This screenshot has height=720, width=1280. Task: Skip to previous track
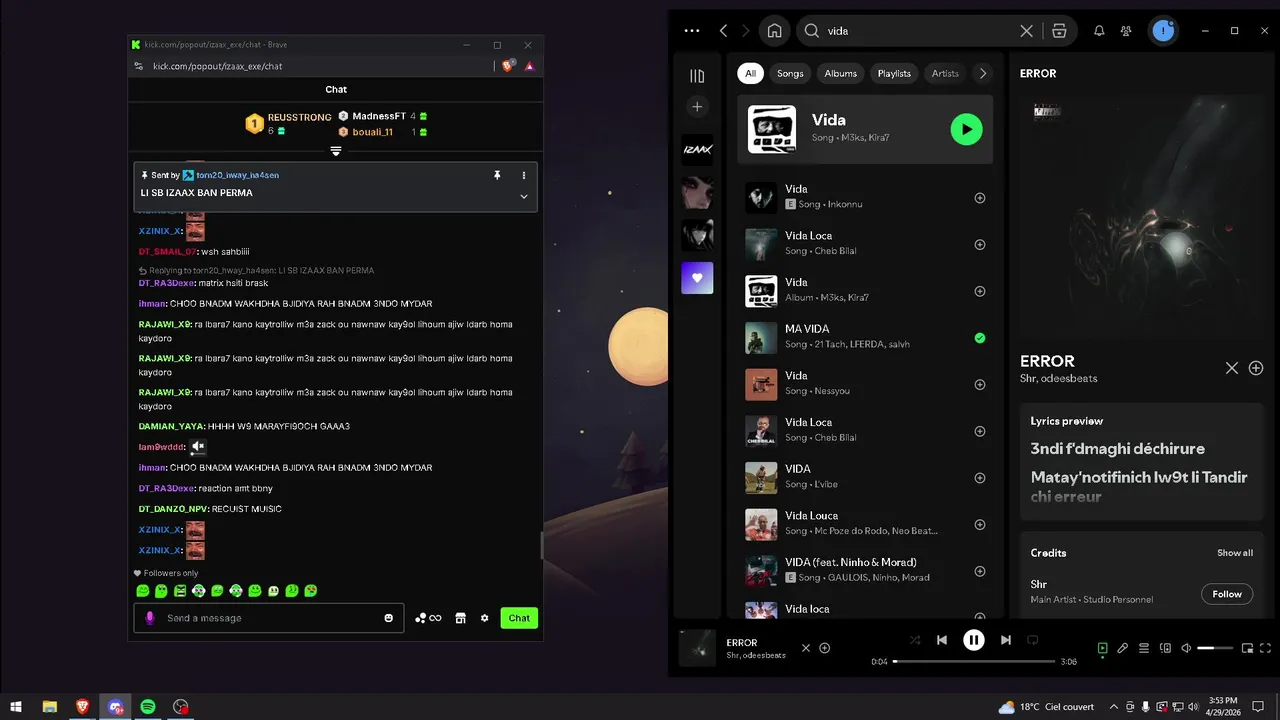(942, 640)
